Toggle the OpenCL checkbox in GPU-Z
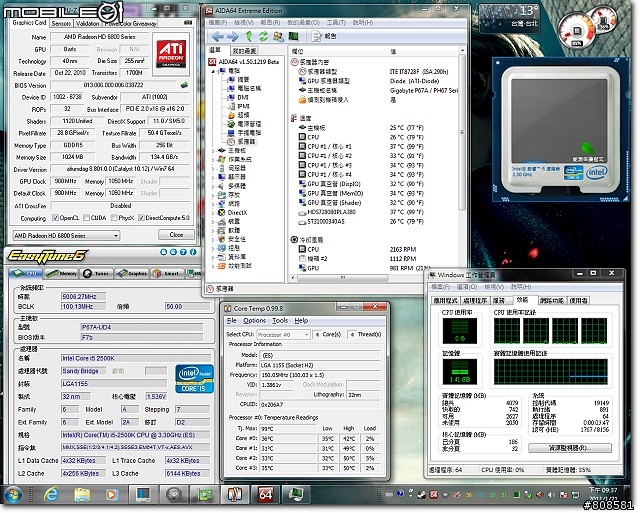The image size is (640, 513). click(x=56, y=218)
